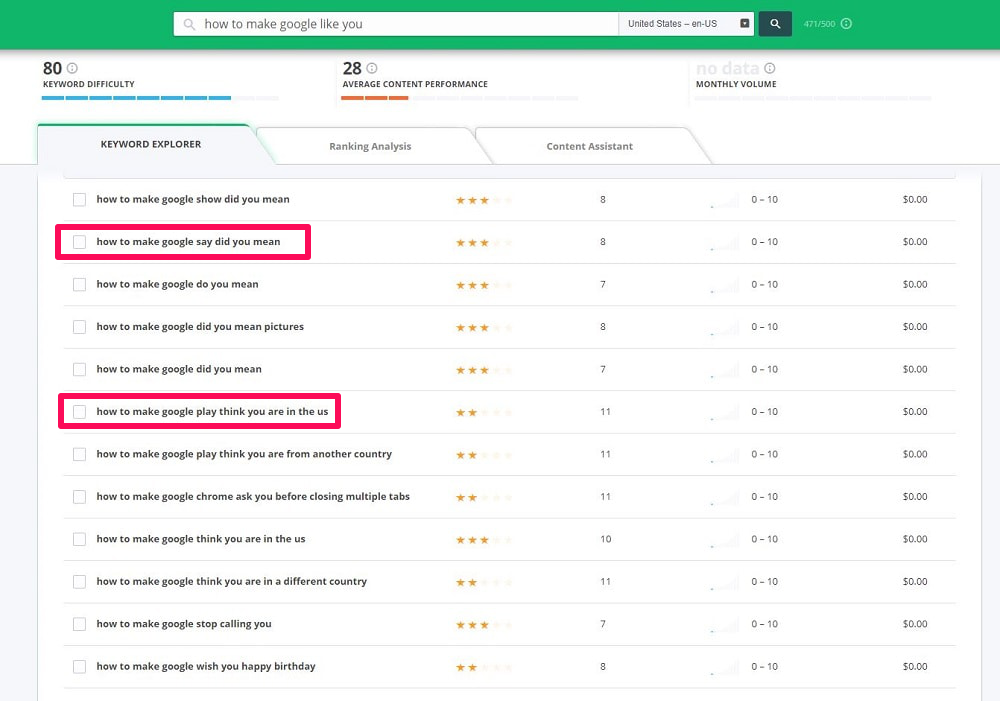Viewport: 1000px width, 701px height.
Task: Check 'how to make google show did you mean'
Action: click(79, 200)
